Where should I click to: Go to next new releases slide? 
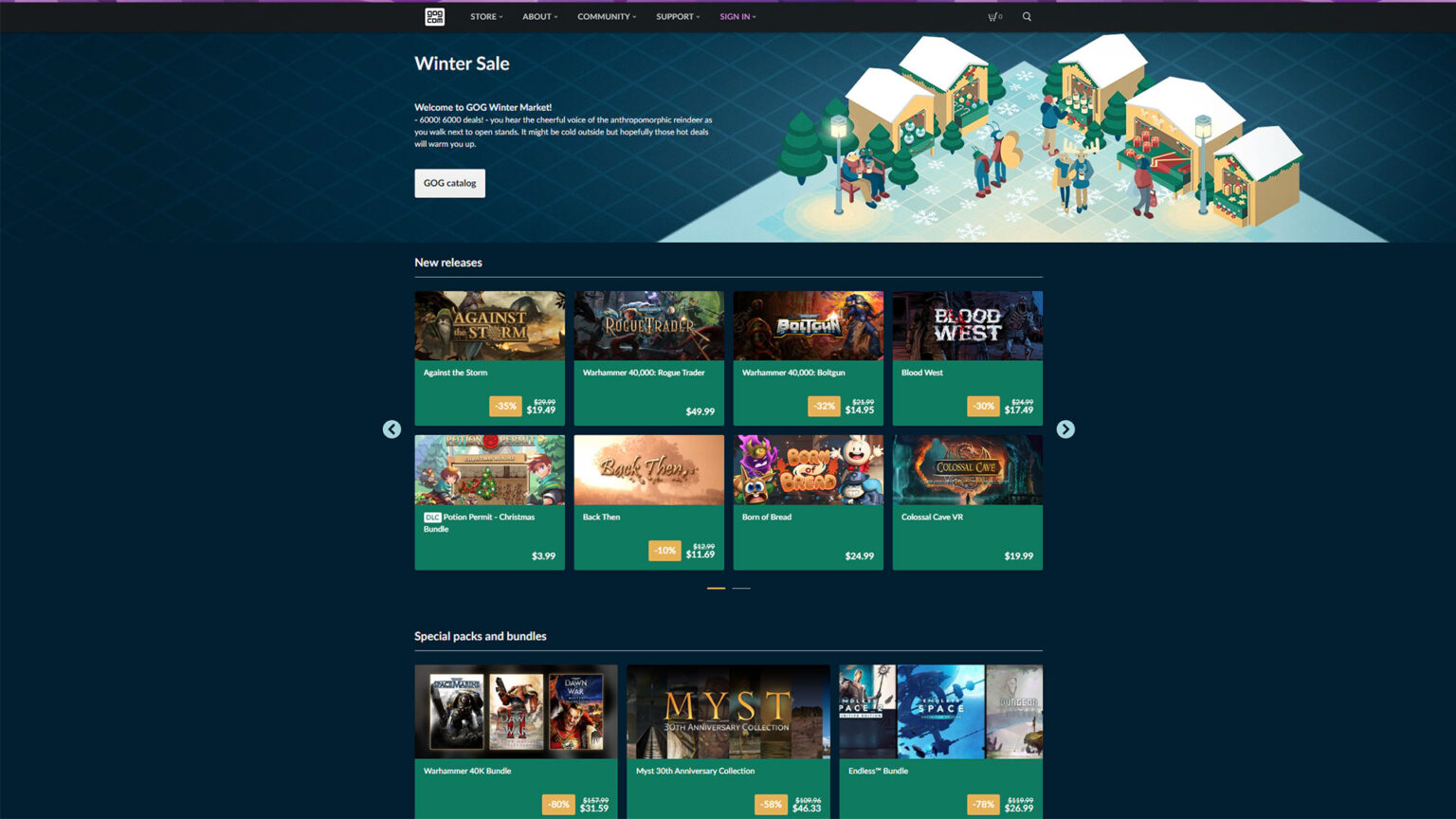tap(1065, 429)
